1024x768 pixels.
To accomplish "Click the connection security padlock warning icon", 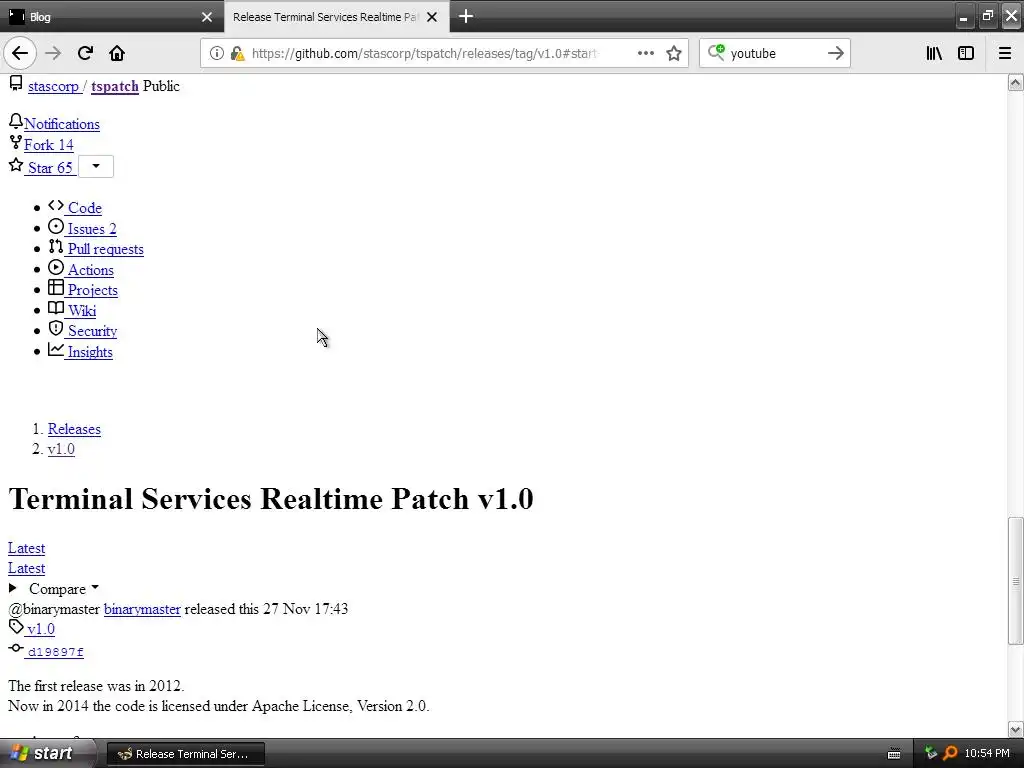I will pos(238,53).
